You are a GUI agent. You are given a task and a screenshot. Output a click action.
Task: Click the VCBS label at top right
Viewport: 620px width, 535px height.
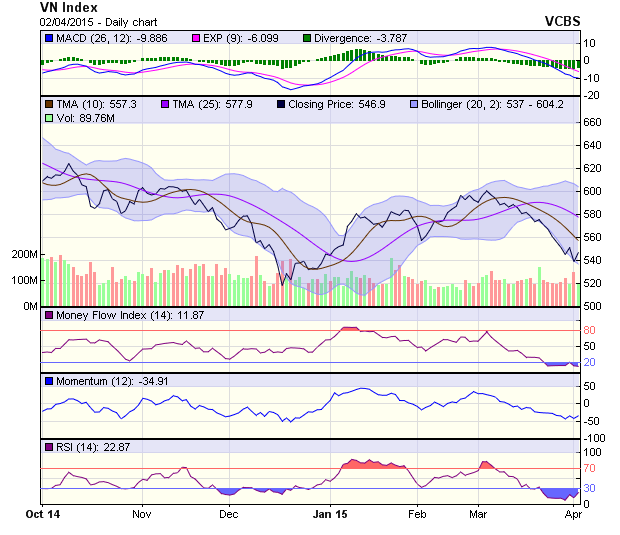pos(562,20)
